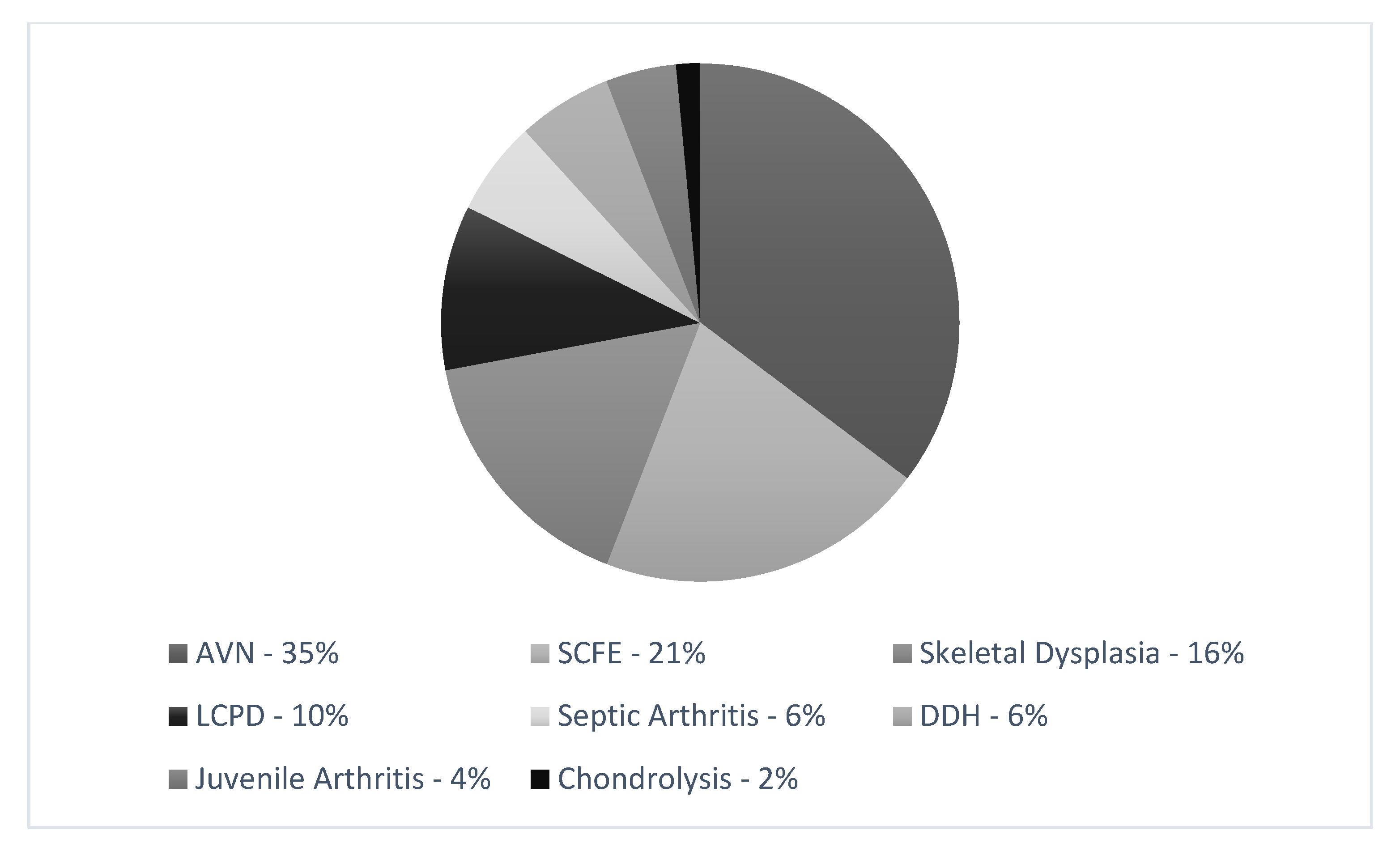
Task: Click the SCFE legend color swatch
Action: point(540,653)
